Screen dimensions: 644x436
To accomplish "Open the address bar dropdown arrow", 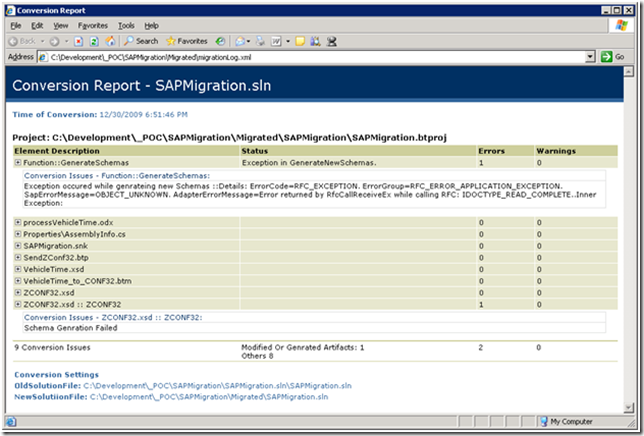I will 591,57.
